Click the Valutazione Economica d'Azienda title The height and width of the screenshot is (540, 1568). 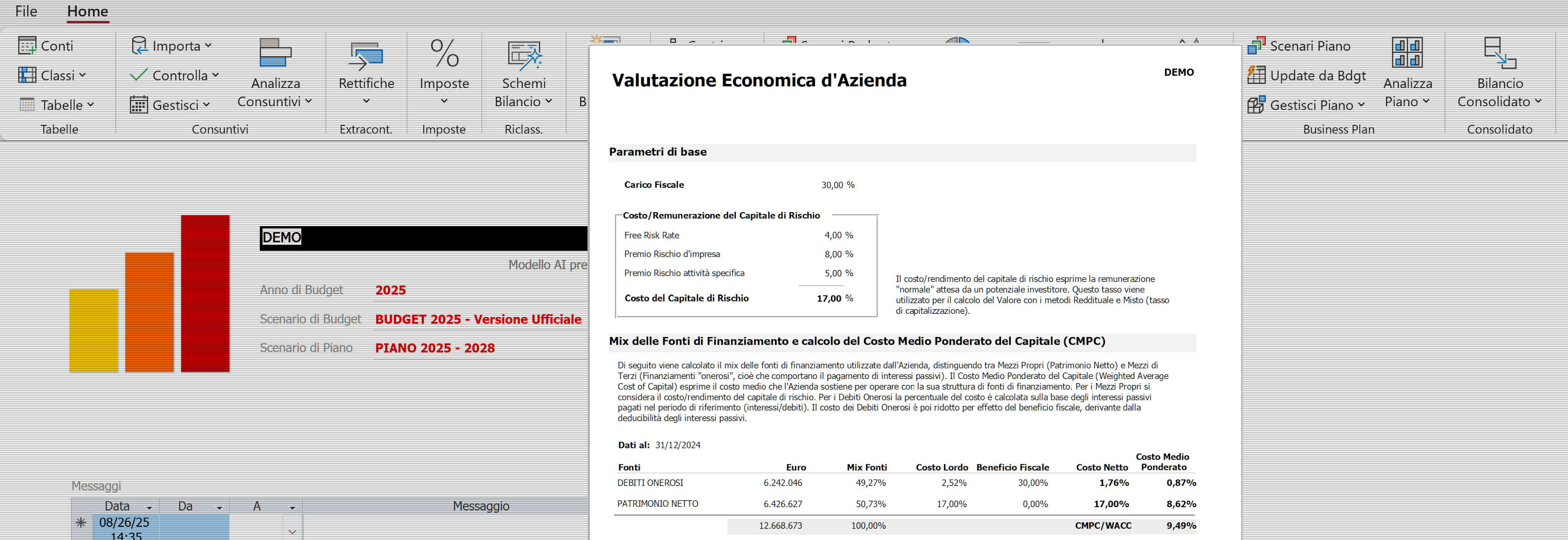click(759, 80)
